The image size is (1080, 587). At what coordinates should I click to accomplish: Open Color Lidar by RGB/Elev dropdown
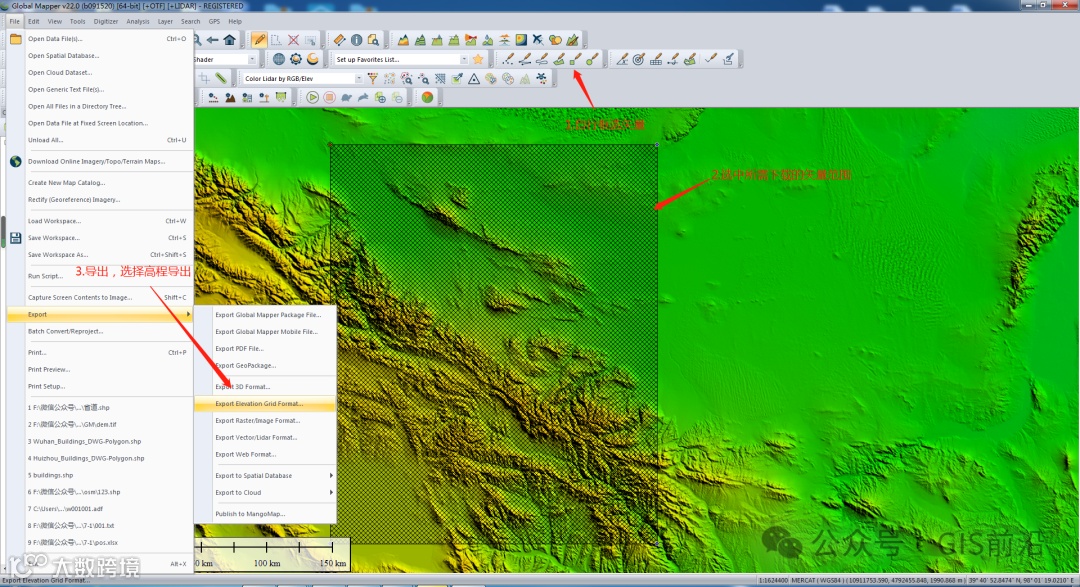point(361,78)
